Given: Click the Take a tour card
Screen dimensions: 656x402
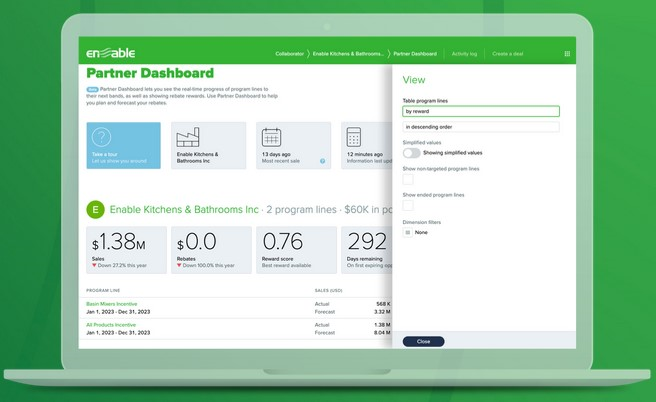Looking at the screenshot, I should point(123,146).
